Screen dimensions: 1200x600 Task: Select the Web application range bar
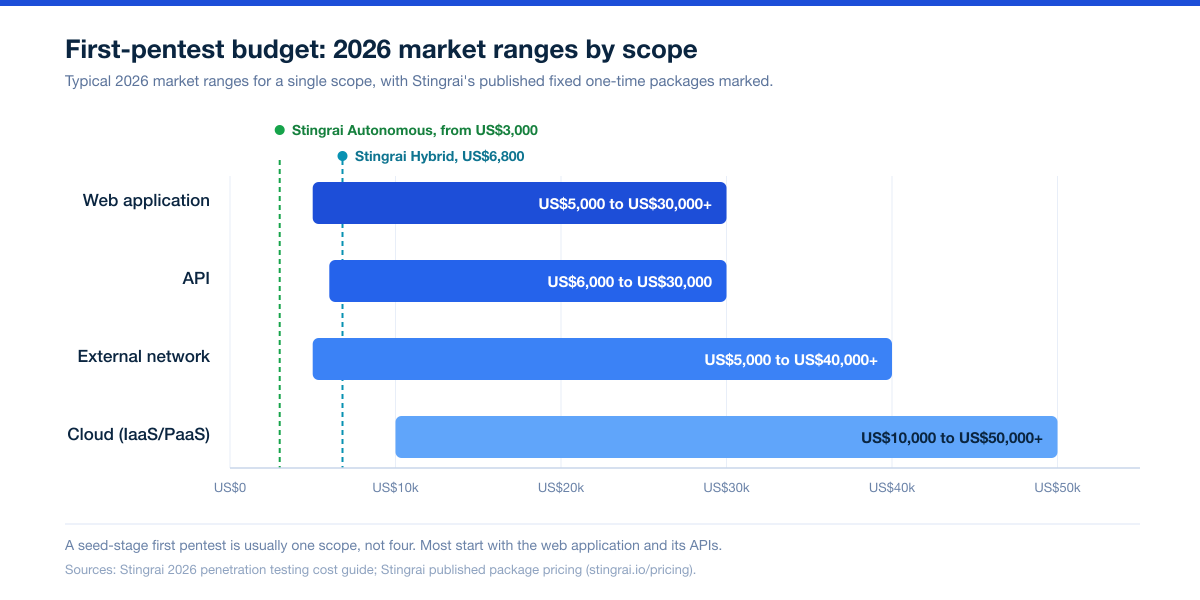point(519,203)
